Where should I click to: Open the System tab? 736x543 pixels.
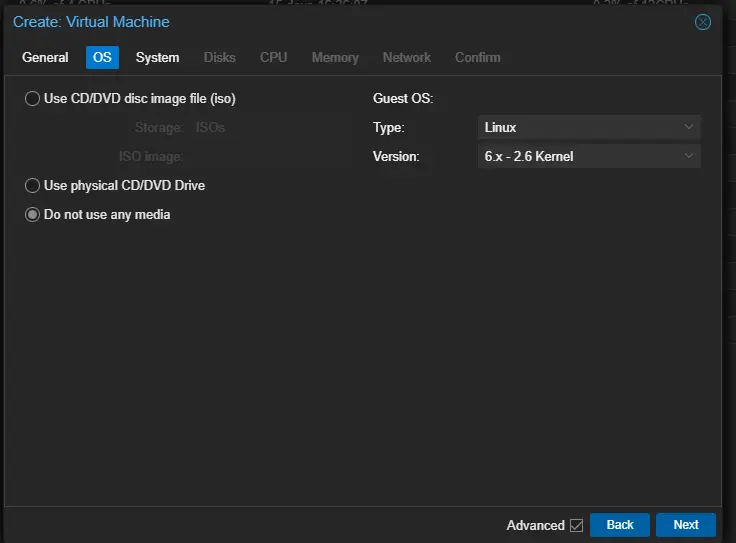(157, 58)
